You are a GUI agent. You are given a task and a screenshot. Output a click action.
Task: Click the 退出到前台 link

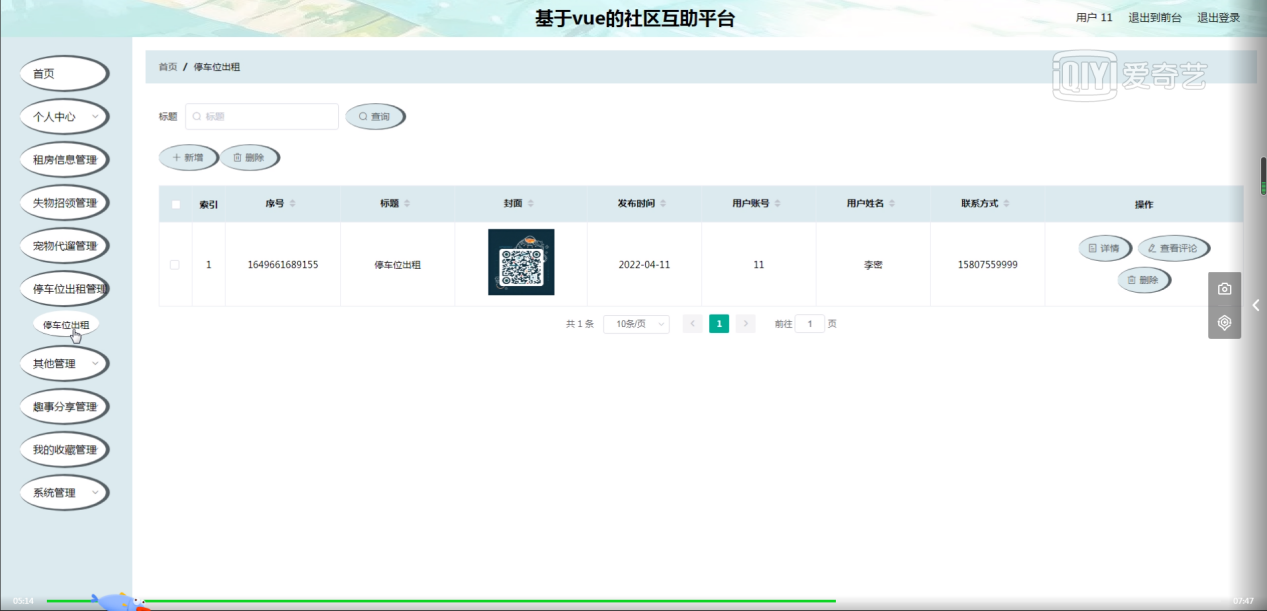pyautogui.click(x=1154, y=18)
